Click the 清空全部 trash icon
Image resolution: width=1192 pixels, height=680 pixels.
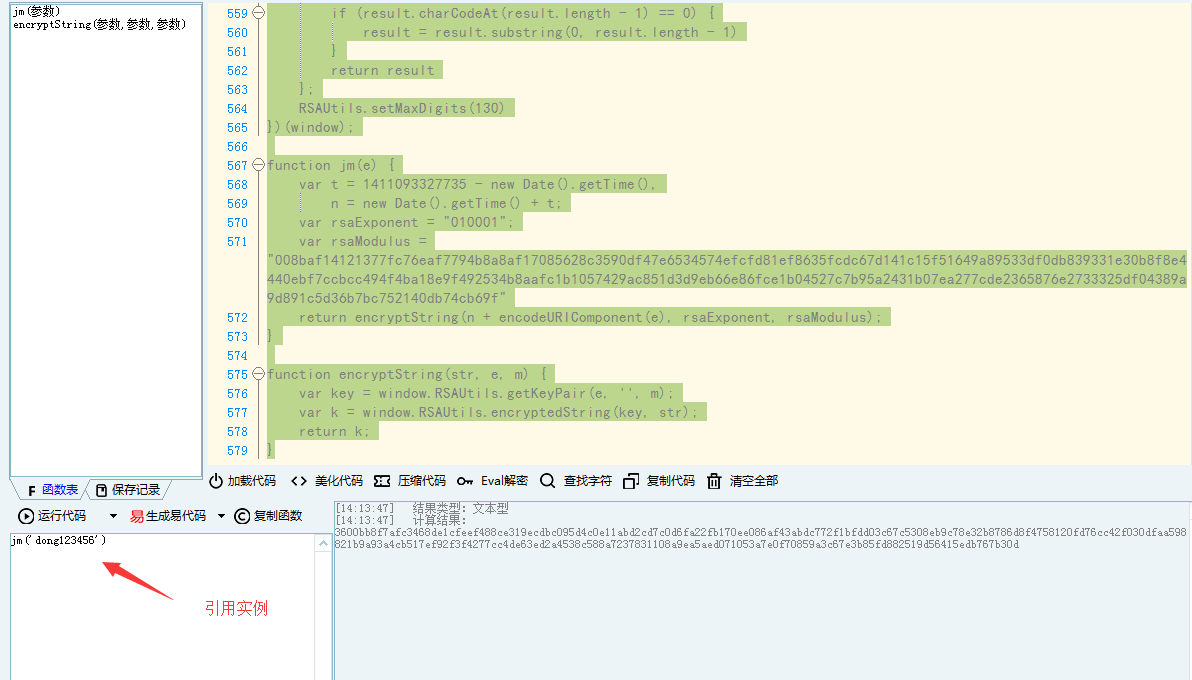point(714,481)
